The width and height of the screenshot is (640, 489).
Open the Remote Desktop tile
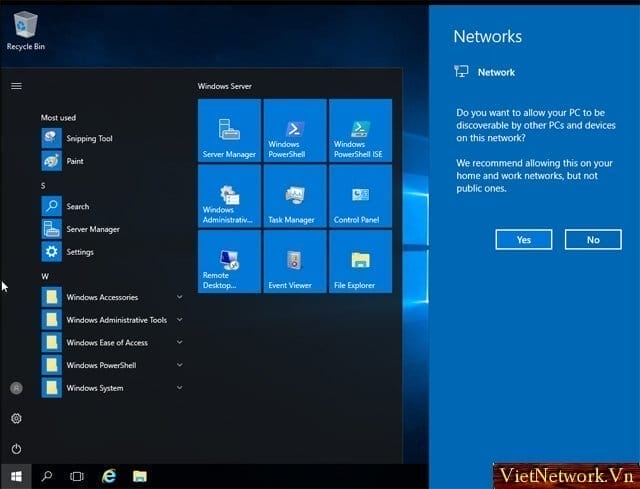tap(229, 262)
